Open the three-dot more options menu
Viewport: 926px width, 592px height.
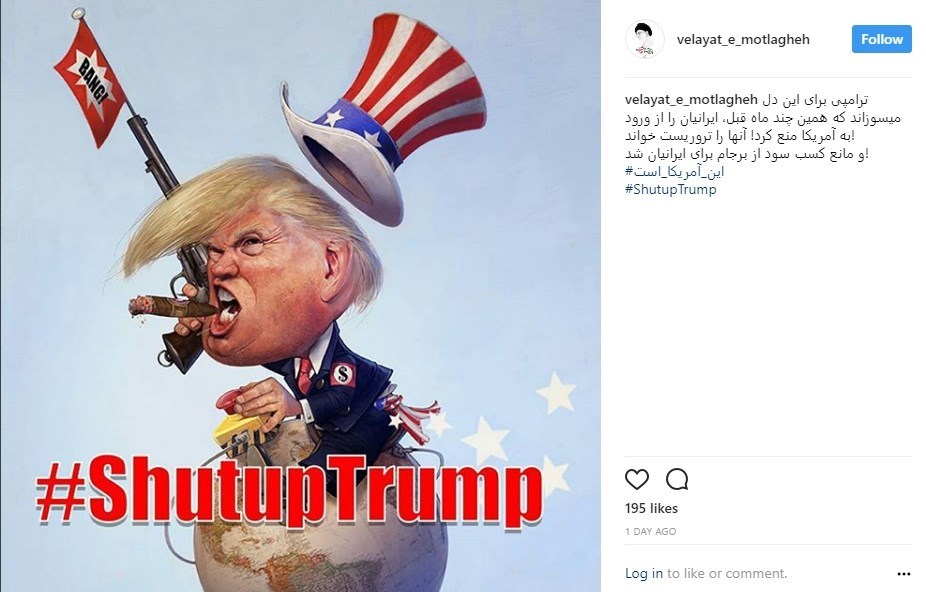[904, 574]
